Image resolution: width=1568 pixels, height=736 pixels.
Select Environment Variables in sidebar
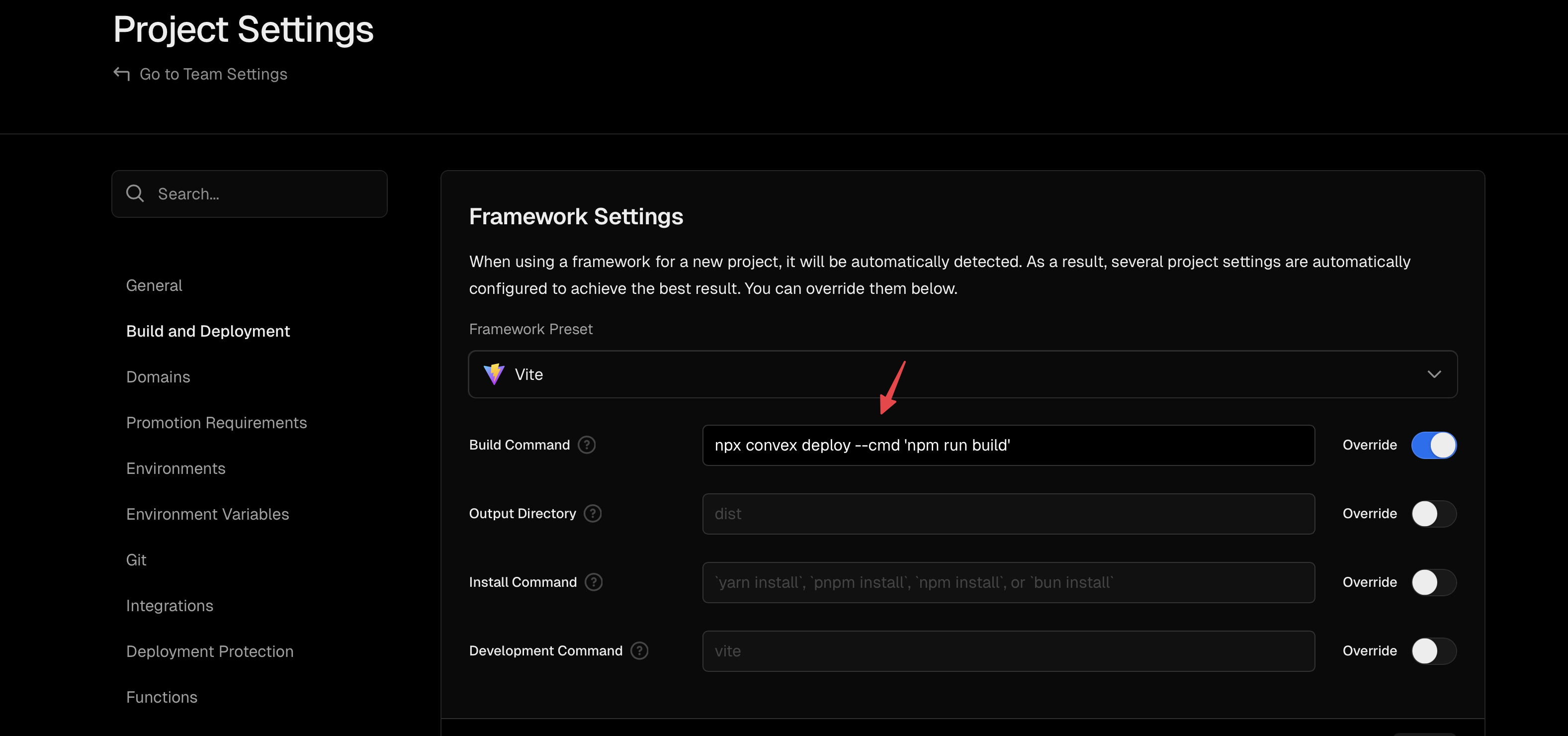(x=208, y=514)
